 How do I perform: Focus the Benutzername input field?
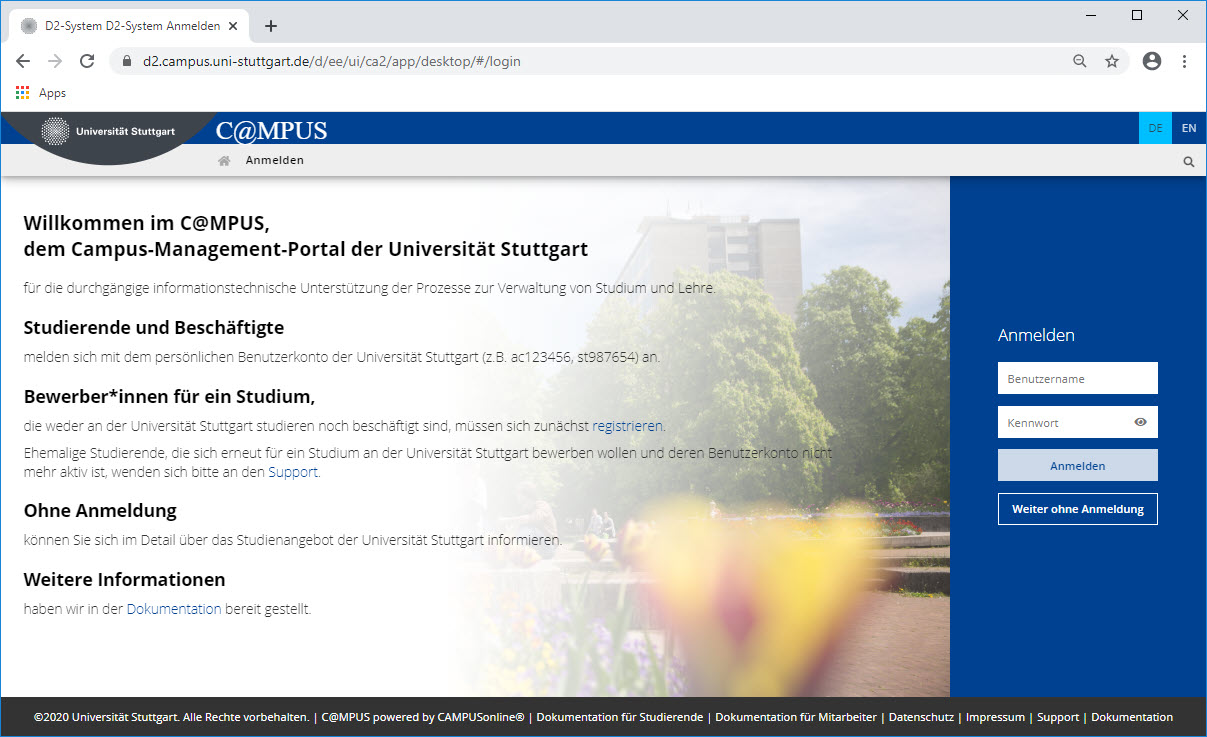[x=1078, y=378]
